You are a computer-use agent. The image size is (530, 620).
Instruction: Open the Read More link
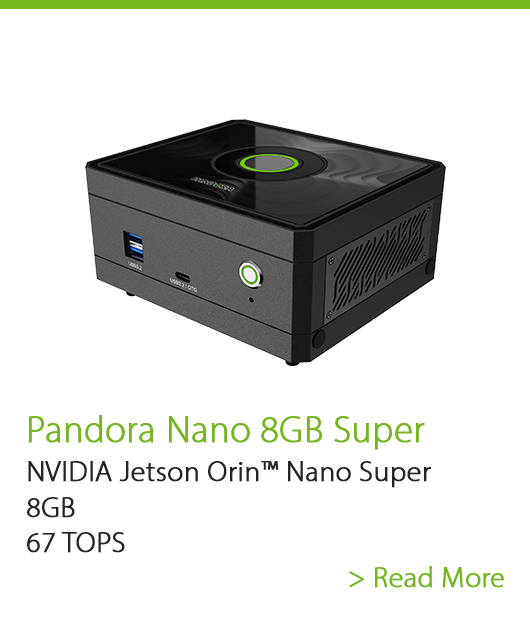[x=426, y=578]
